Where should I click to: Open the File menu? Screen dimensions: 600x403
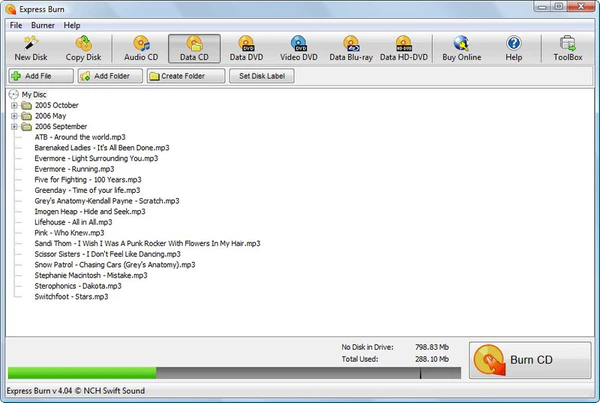(x=15, y=24)
